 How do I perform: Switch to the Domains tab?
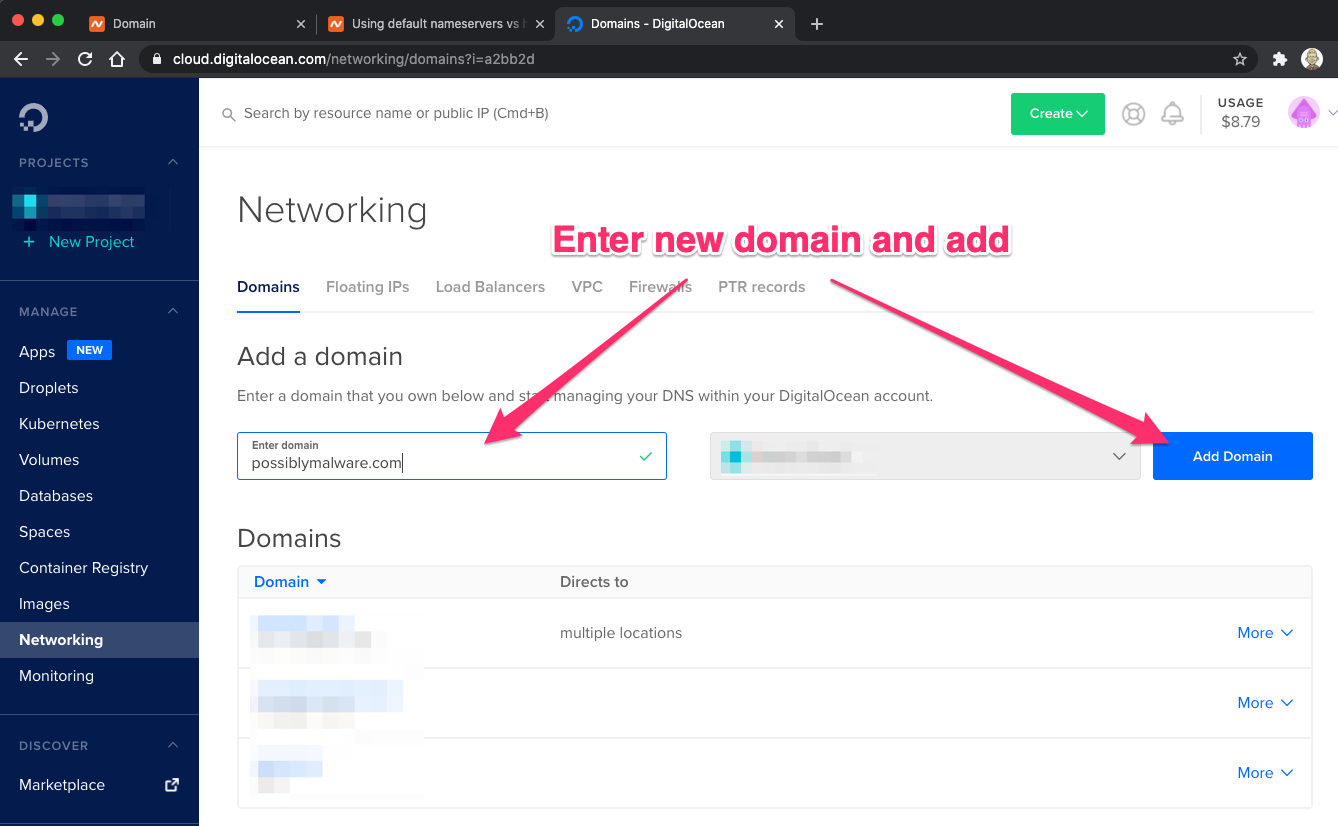click(268, 287)
